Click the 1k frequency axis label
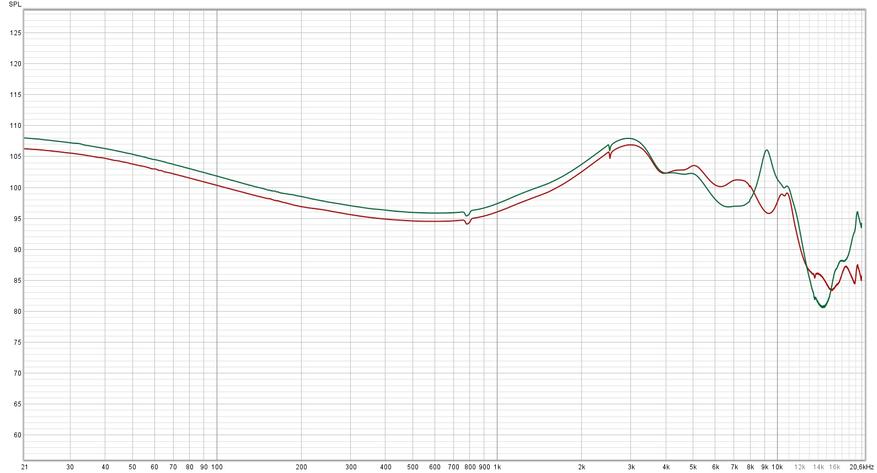 click(497, 467)
